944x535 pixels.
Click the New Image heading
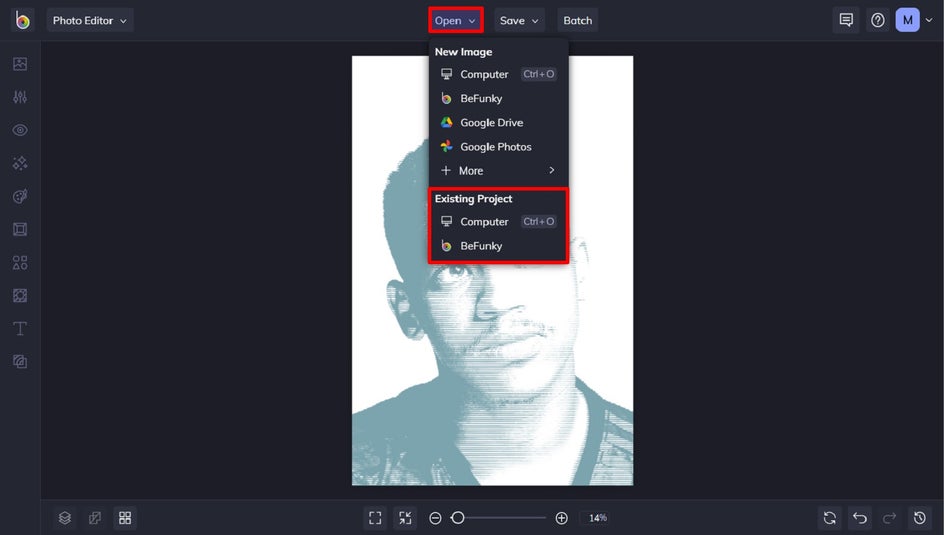pos(464,52)
